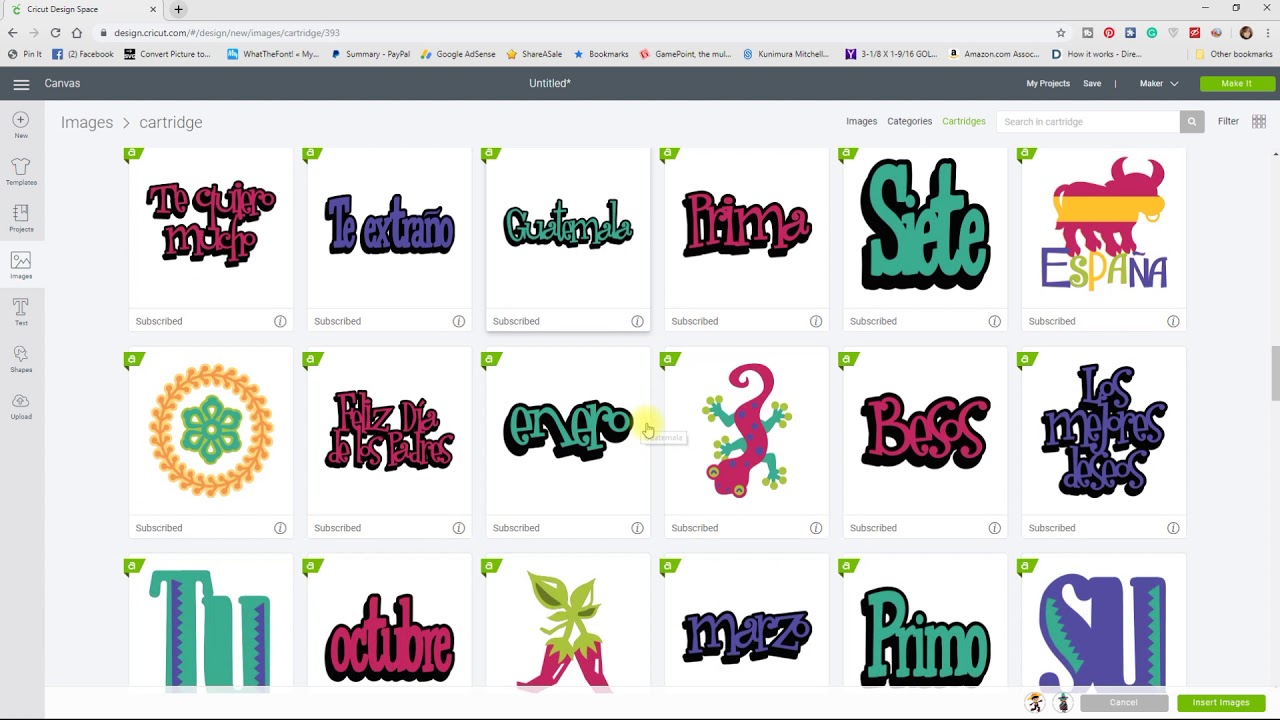Viewport: 1280px width, 720px height.
Task: Open the Shapes tool in sidebar
Action: coord(21,359)
